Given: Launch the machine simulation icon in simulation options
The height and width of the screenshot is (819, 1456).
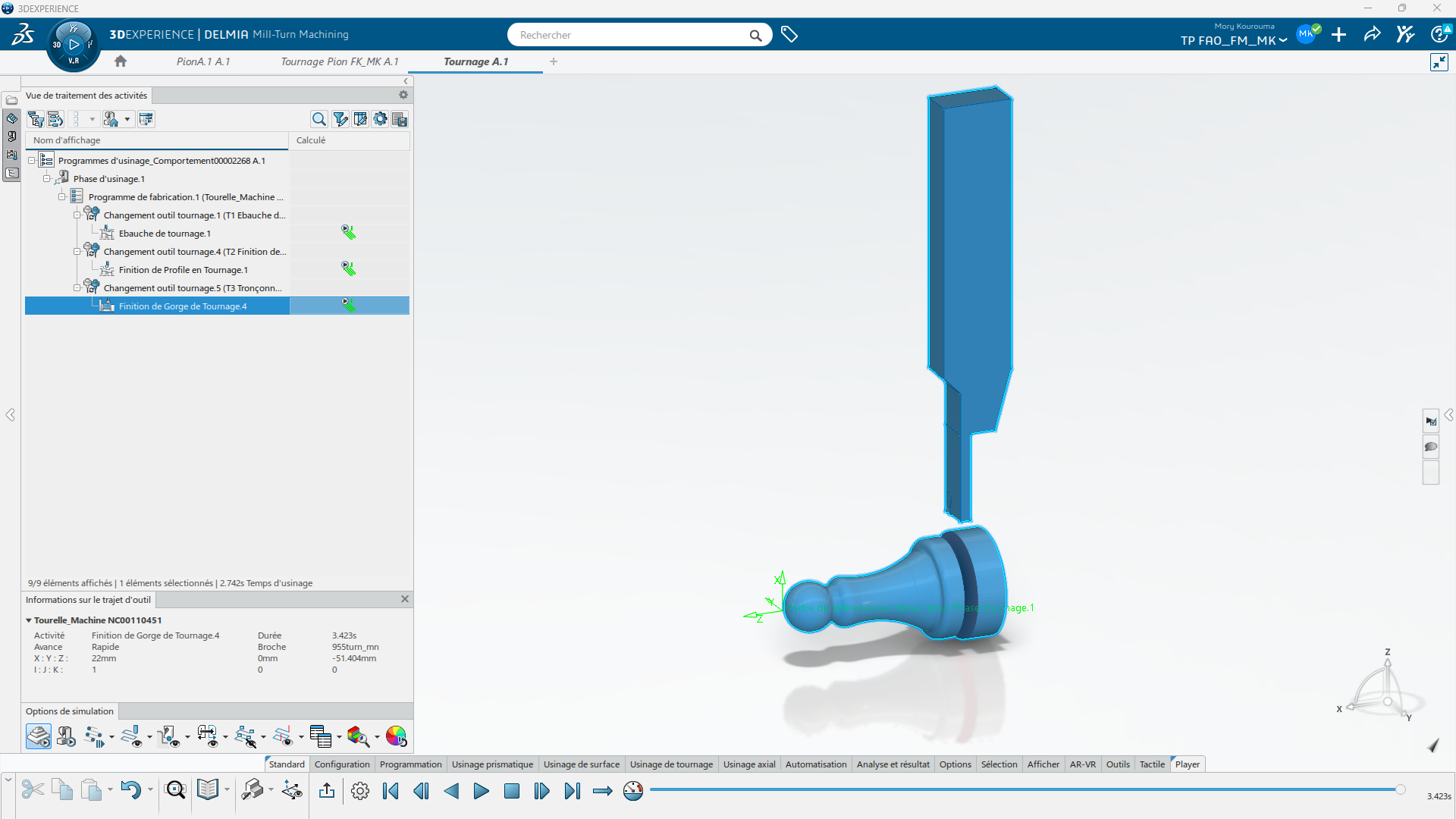Looking at the screenshot, I should [66, 736].
